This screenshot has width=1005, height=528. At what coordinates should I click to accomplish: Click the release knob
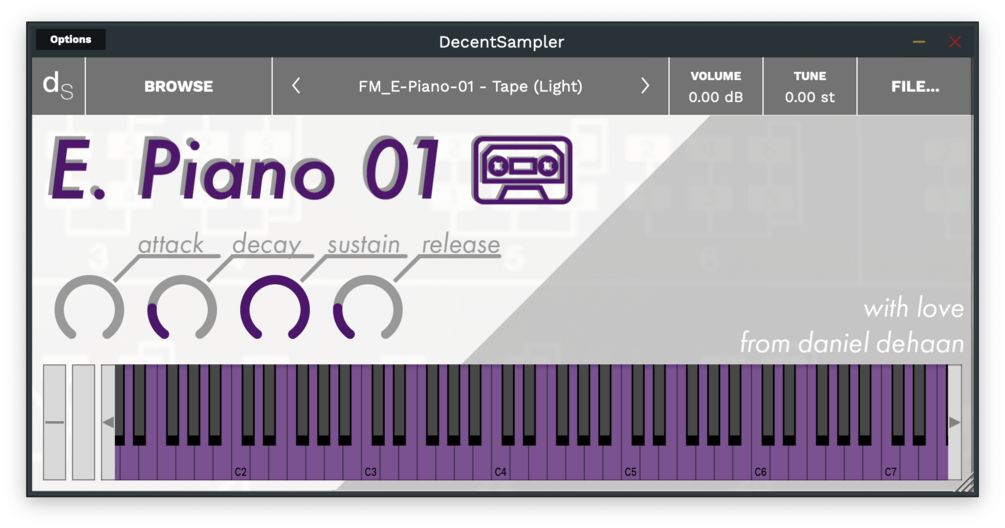pos(368,309)
